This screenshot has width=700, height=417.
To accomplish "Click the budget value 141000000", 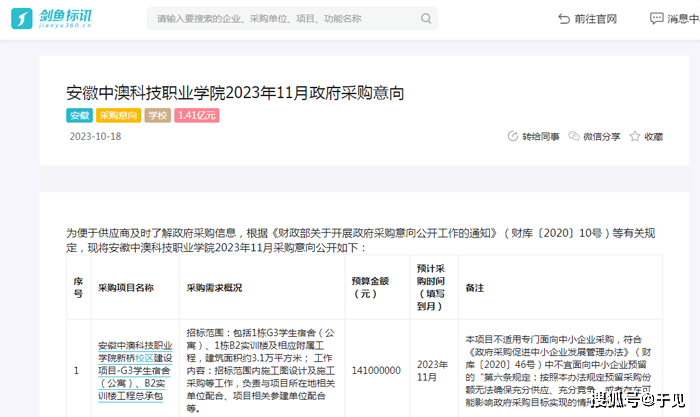I will coord(376,370).
